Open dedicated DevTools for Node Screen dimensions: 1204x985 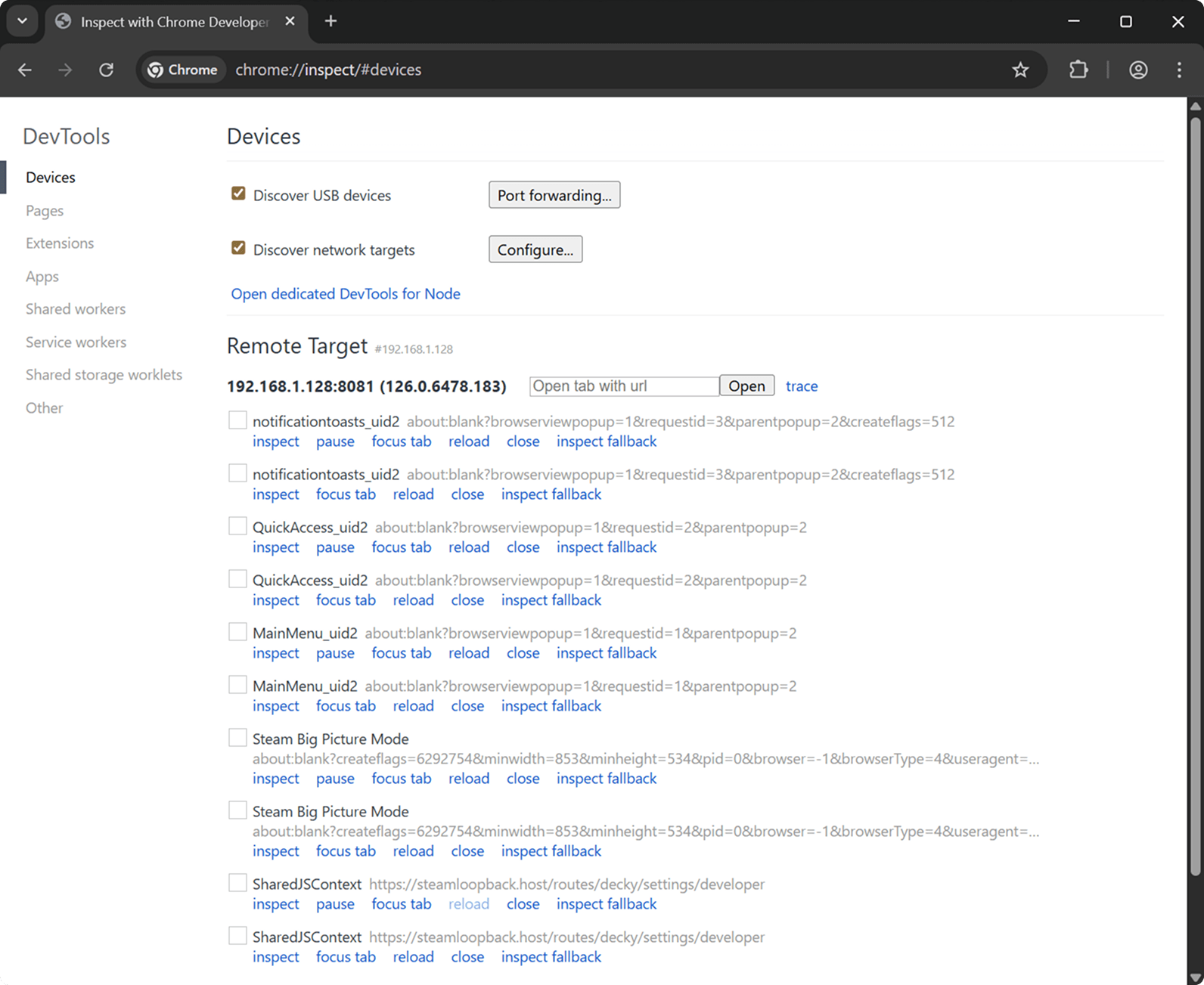(x=346, y=293)
